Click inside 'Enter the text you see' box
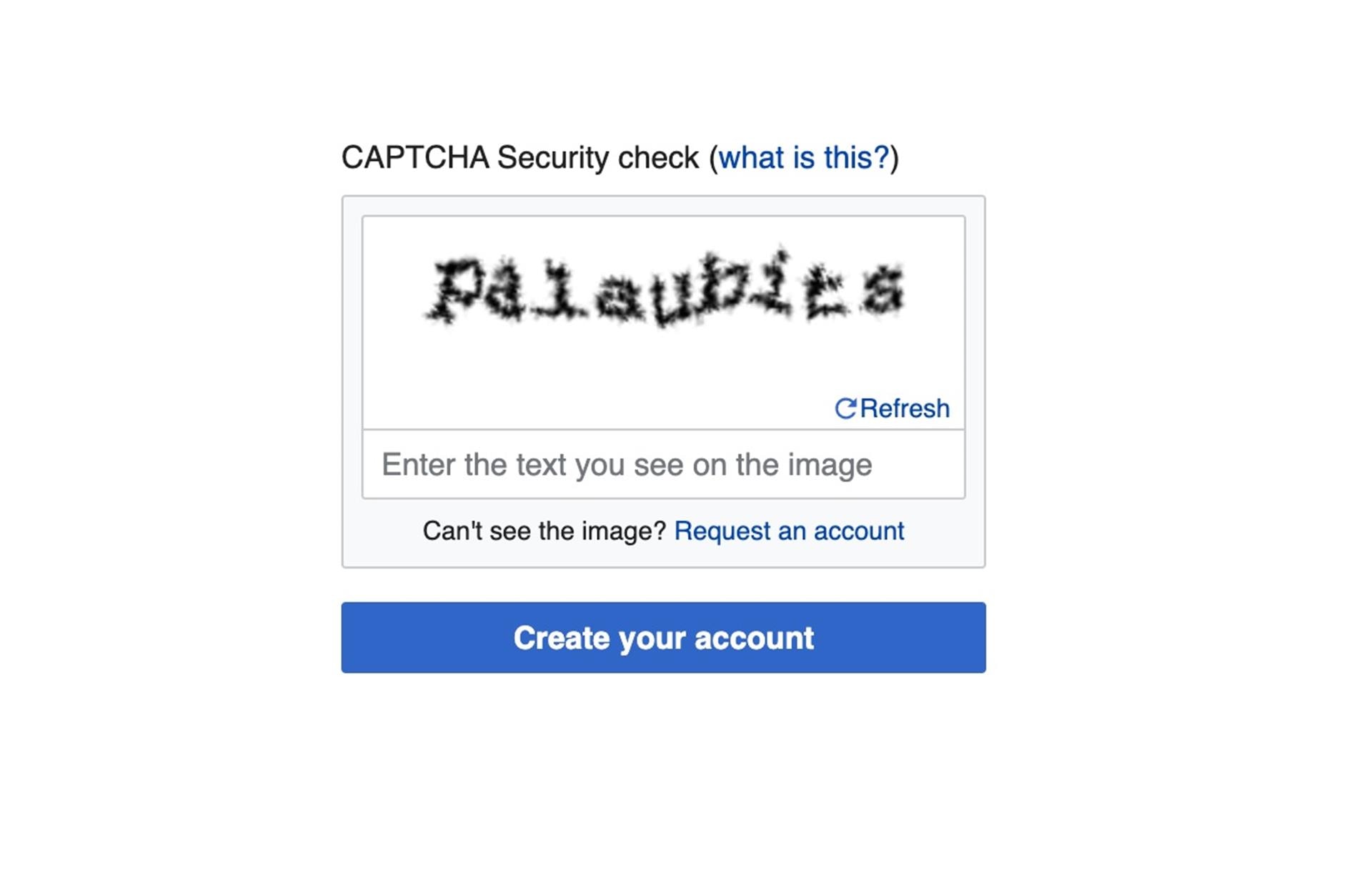 point(663,464)
